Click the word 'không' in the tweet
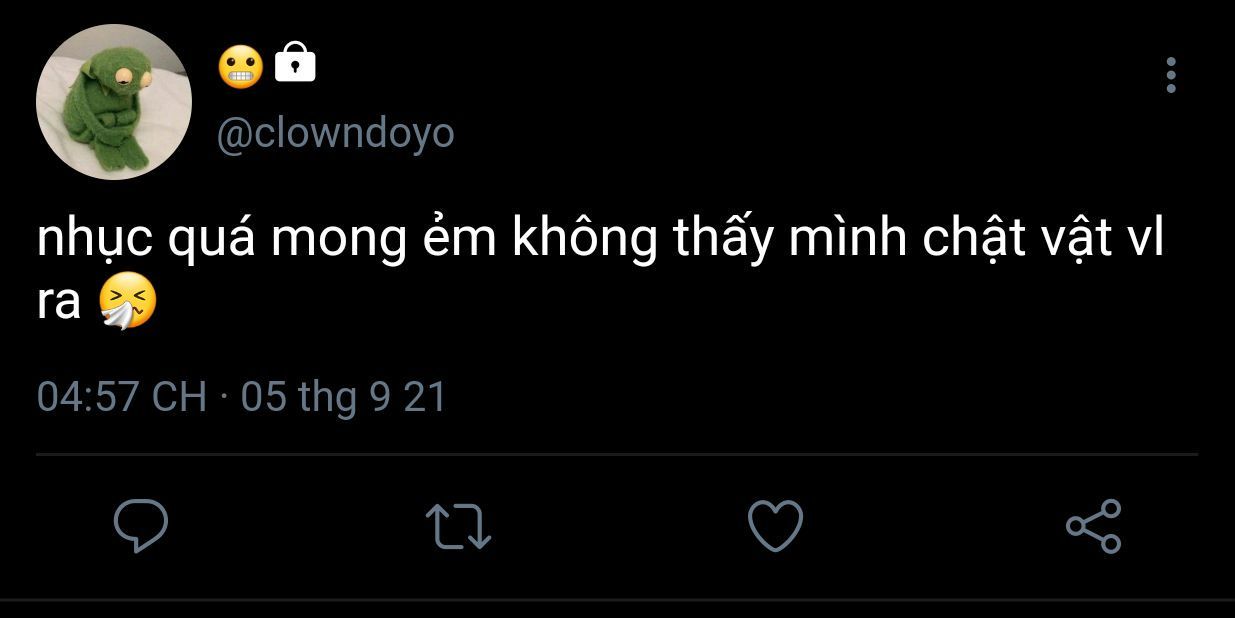The image size is (1235, 618). 585,243
